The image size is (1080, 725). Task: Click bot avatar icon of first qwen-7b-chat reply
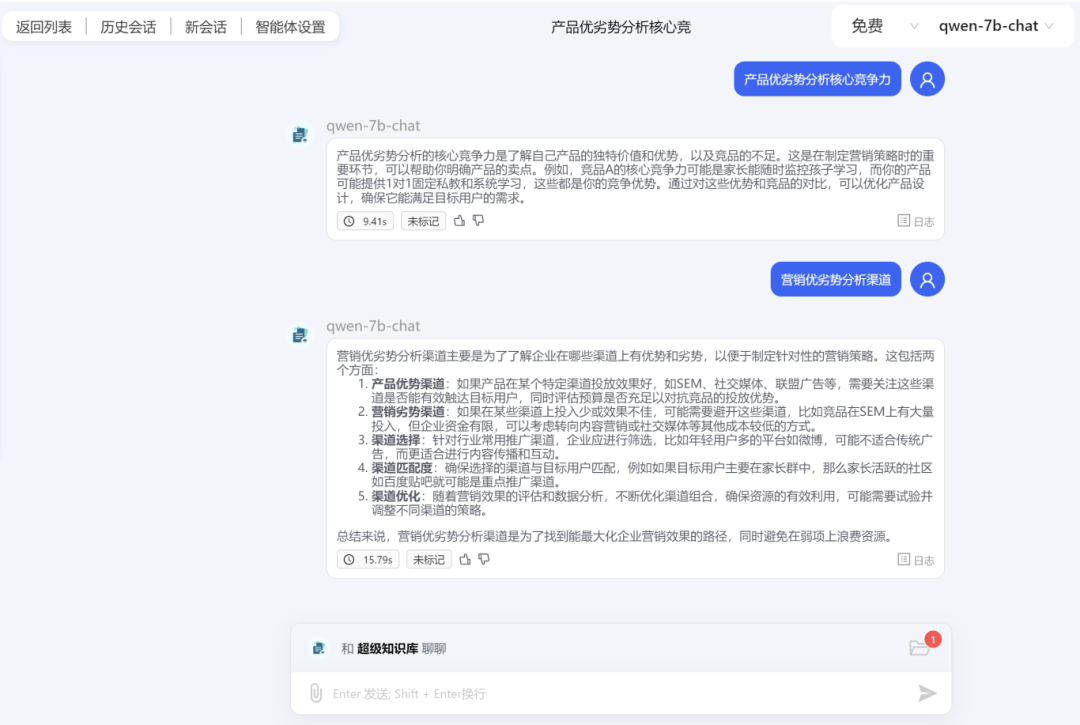[300, 135]
